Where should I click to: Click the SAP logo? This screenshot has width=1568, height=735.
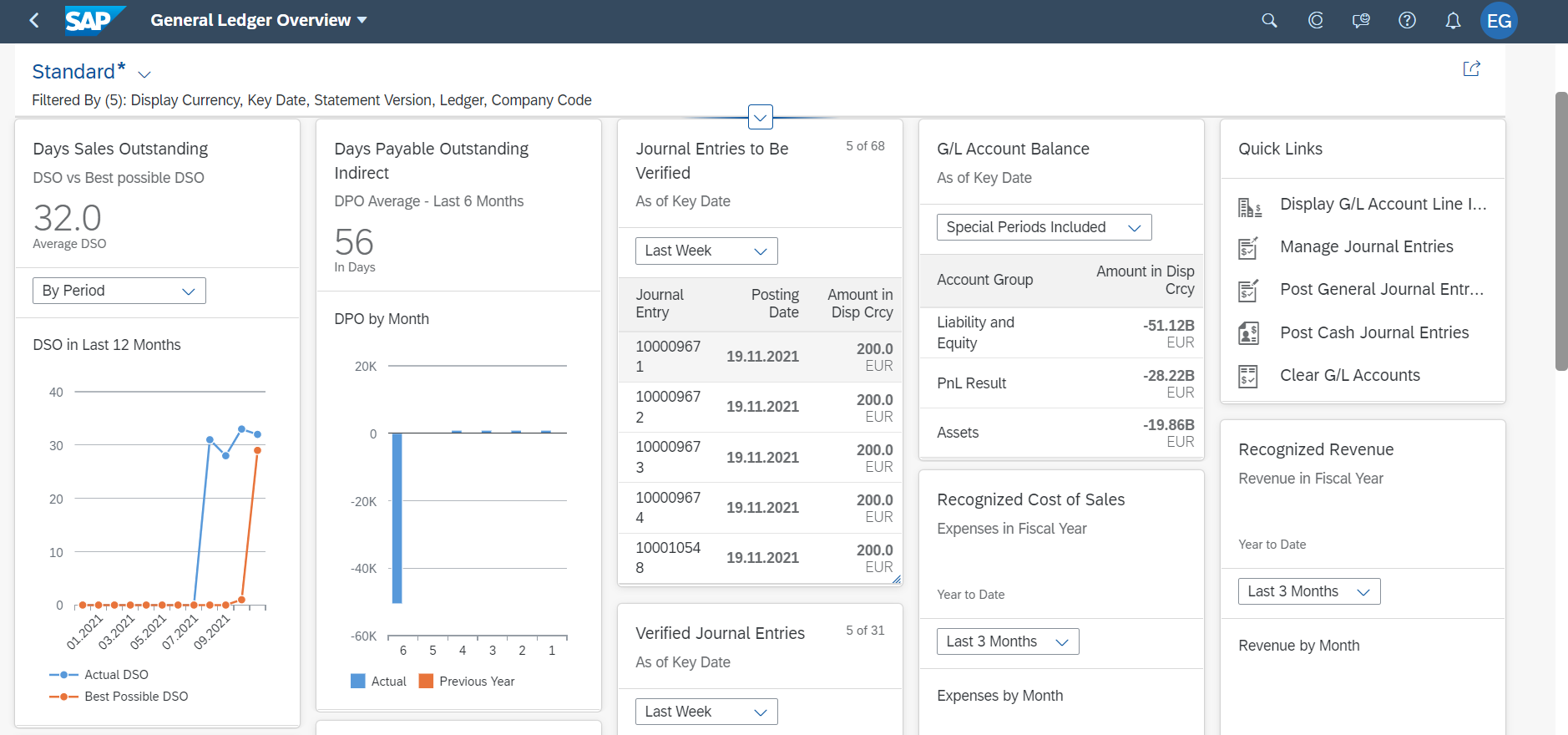coord(95,20)
